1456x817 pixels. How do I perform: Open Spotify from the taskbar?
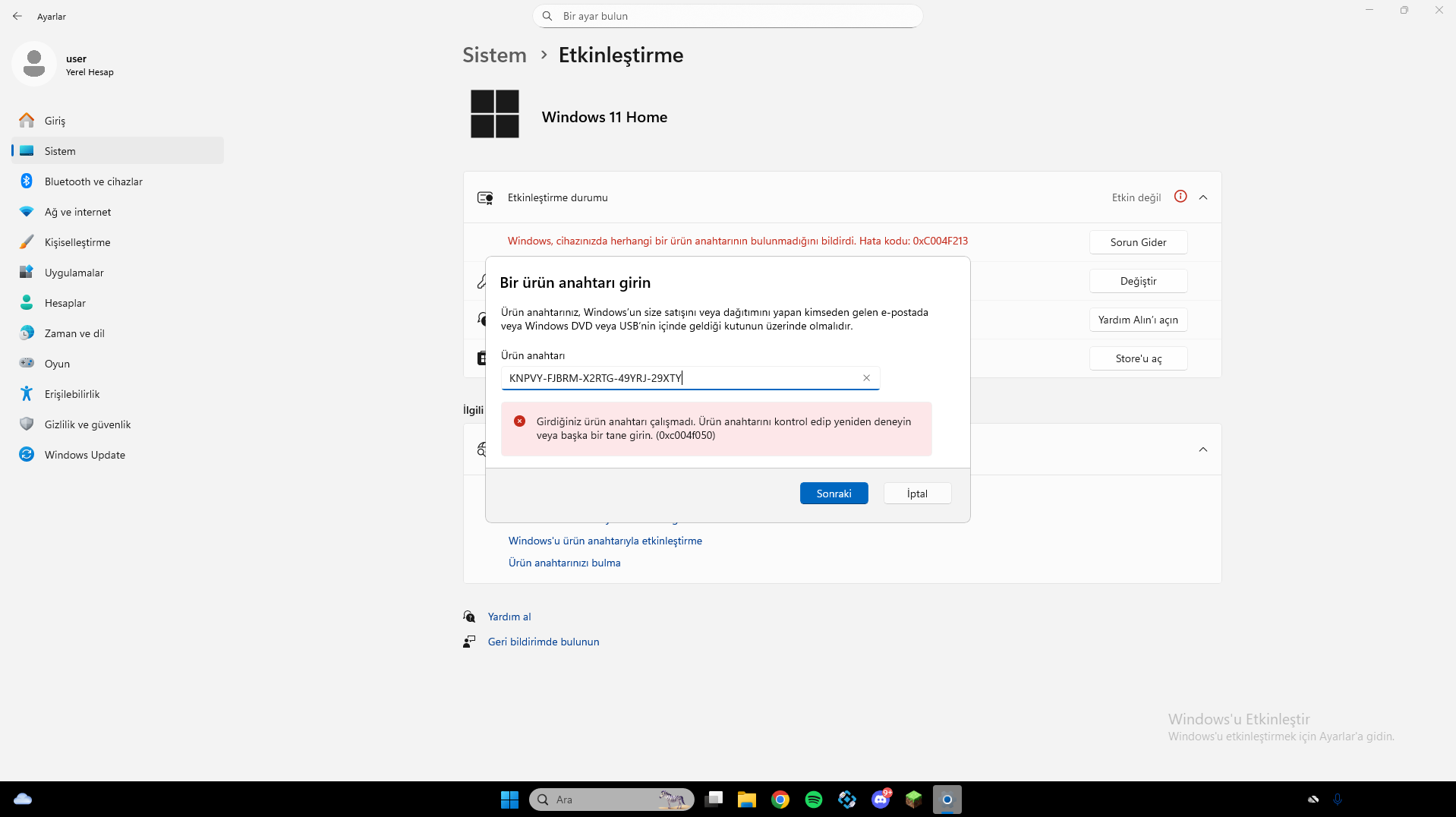click(814, 800)
